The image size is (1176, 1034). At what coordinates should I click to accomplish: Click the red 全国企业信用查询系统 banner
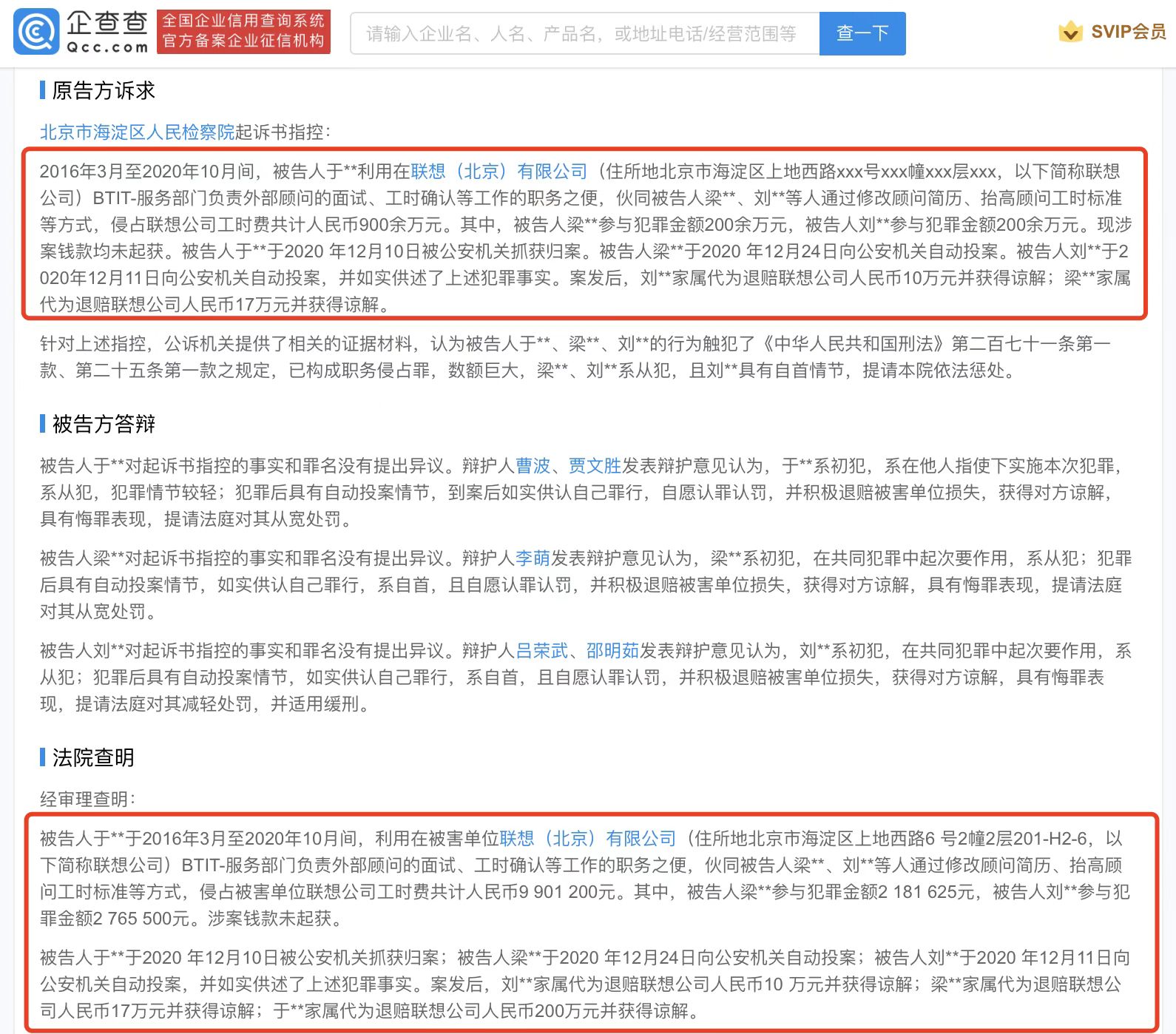coord(243,32)
